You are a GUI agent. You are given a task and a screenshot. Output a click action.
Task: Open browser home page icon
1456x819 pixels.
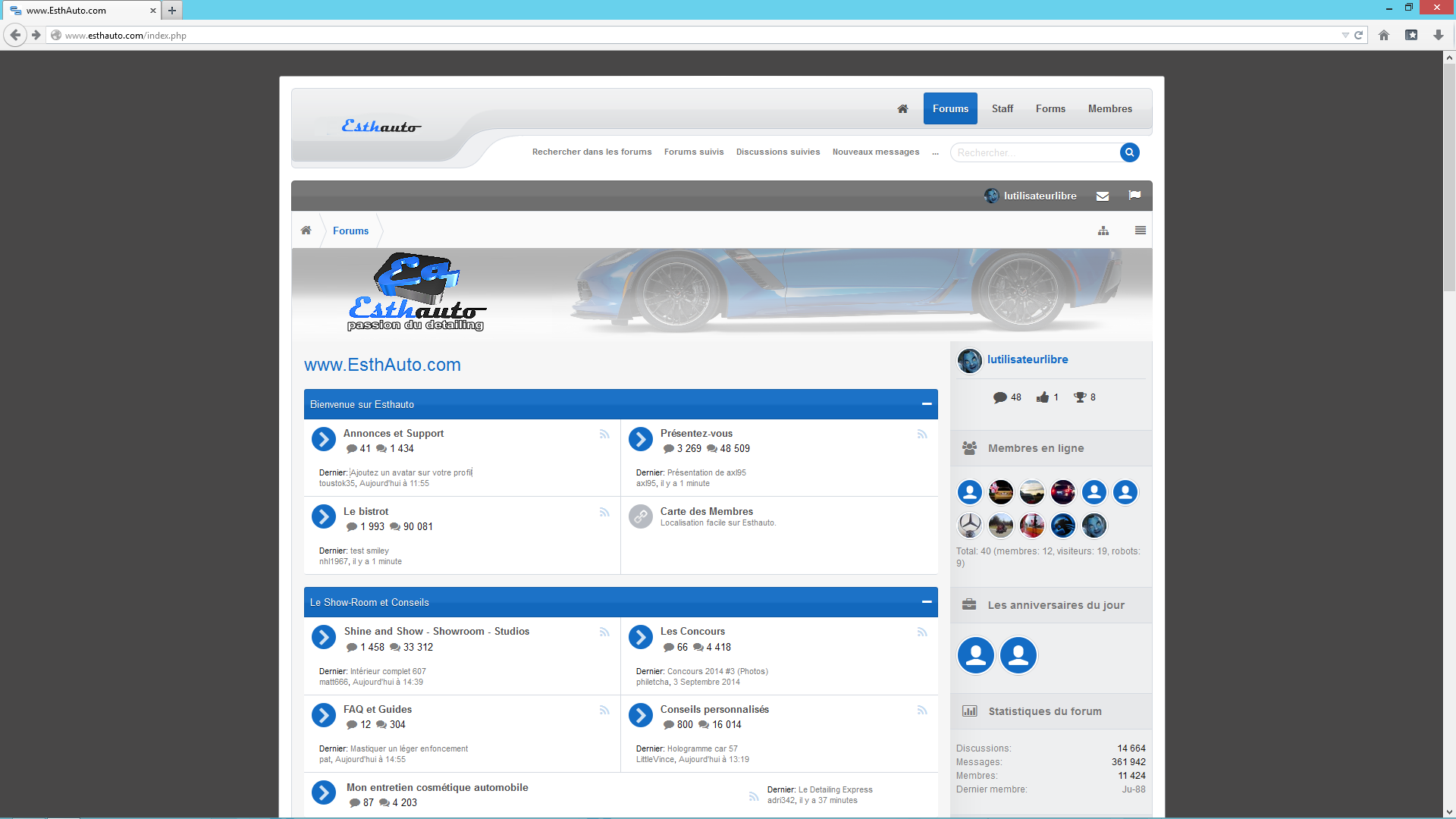click(1384, 35)
